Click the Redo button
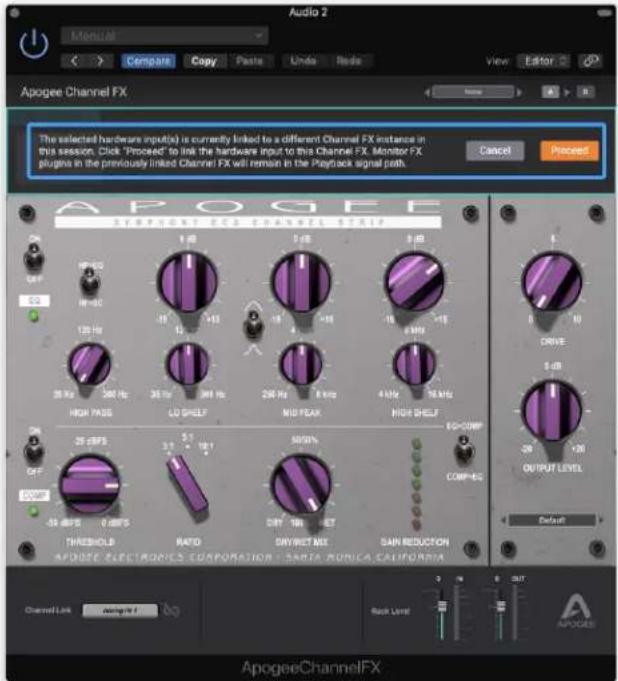 349,61
